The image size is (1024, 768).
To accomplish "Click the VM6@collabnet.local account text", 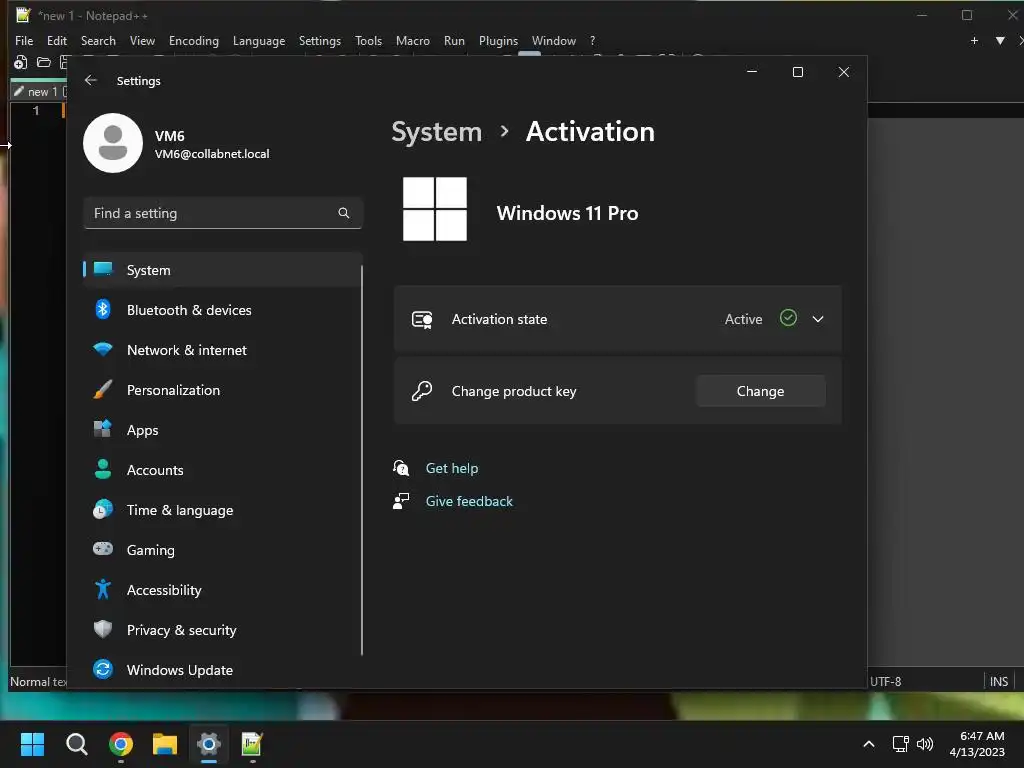I will pos(212,153).
